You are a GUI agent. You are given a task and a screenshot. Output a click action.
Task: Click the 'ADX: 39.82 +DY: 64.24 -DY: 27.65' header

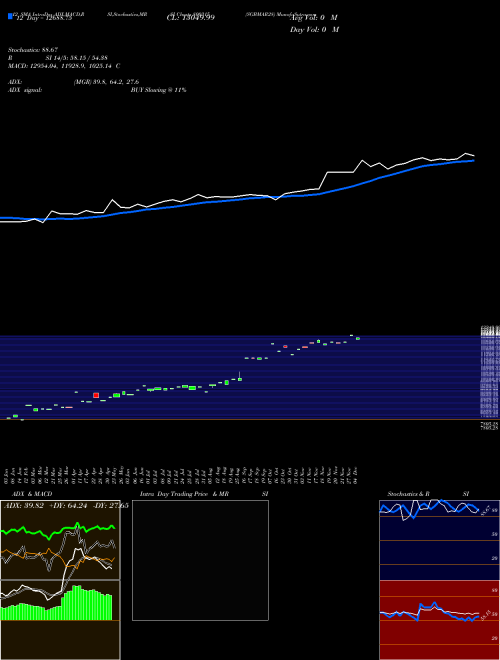pos(66,506)
